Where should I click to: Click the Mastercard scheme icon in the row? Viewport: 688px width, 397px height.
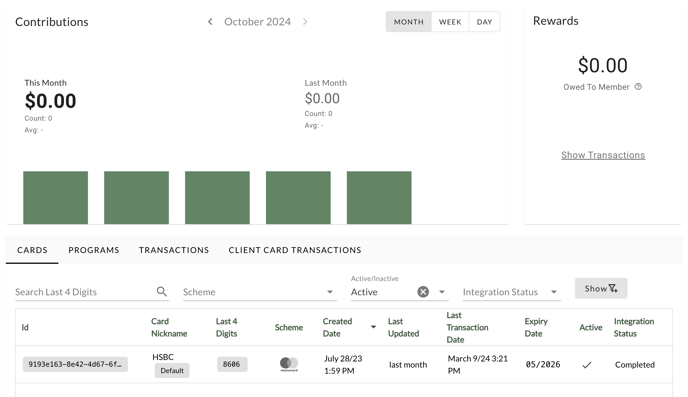click(289, 364)
